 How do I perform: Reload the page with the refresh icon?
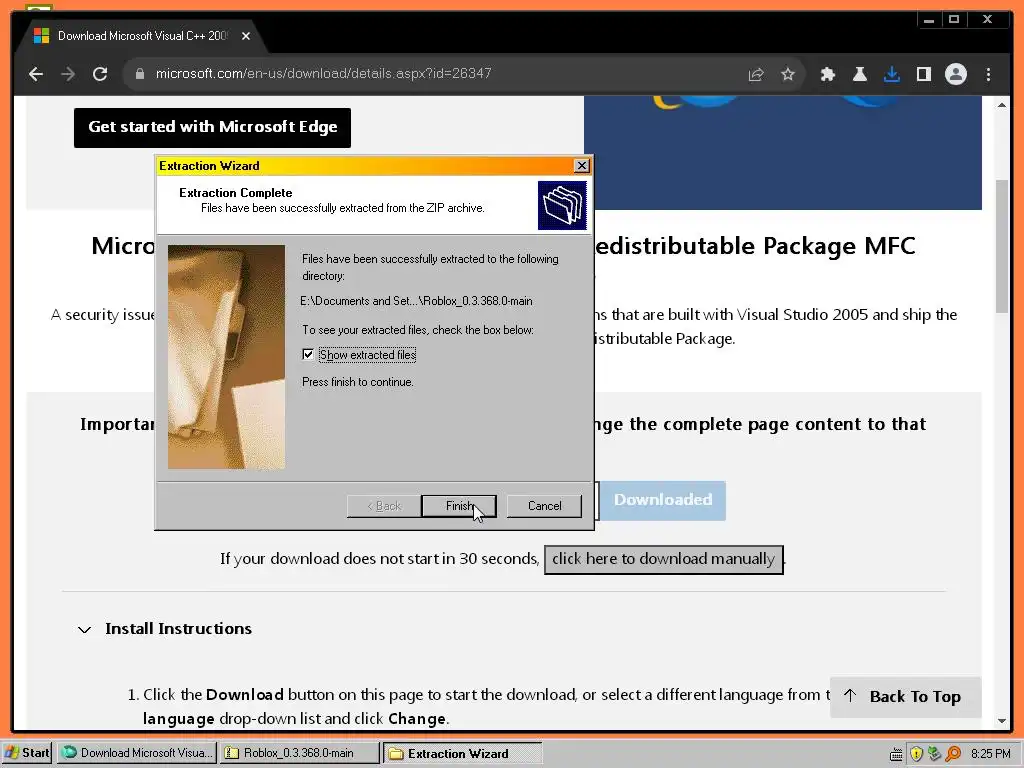tap(100, 74)
